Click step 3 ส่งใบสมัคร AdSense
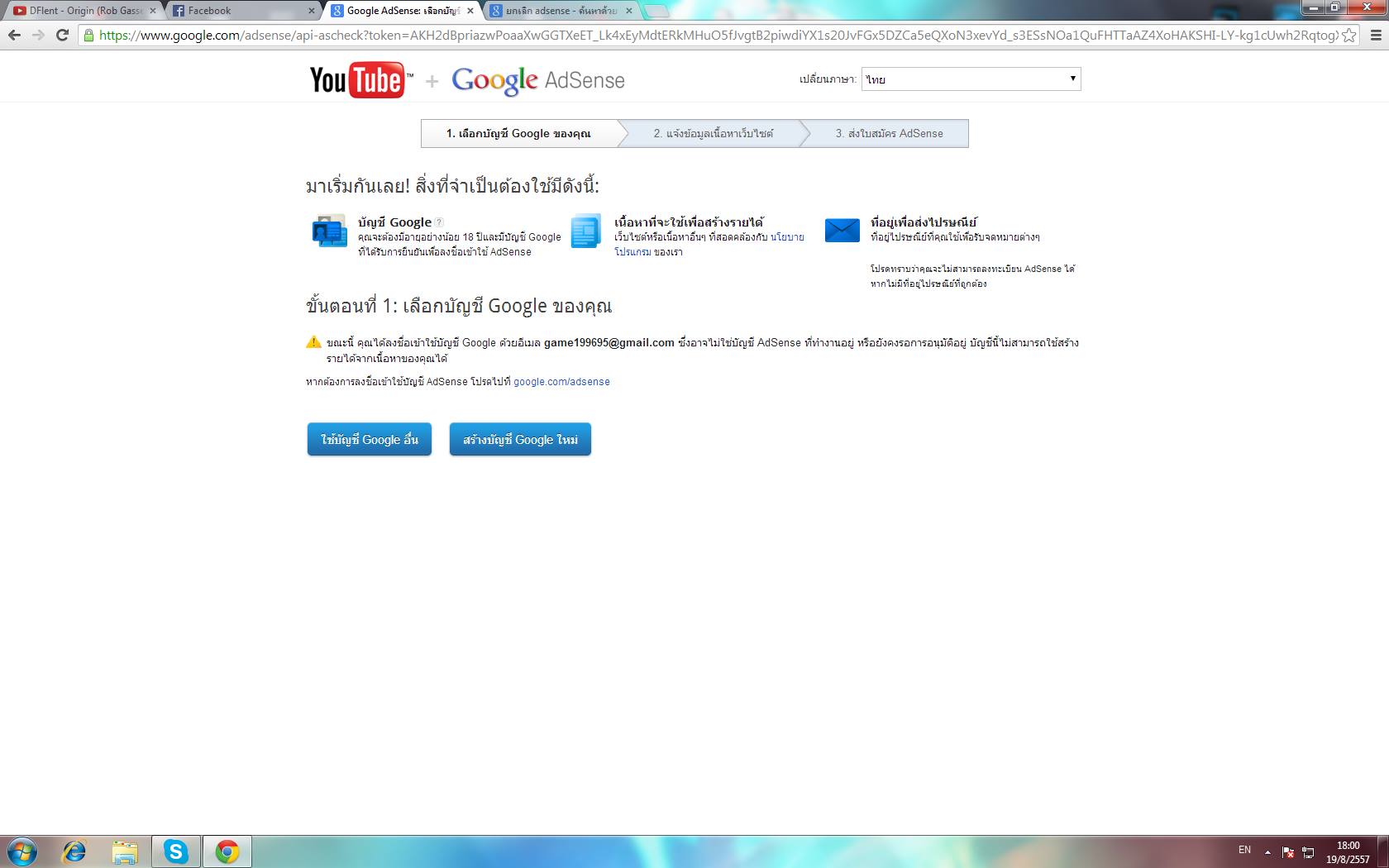 point(889,133)
